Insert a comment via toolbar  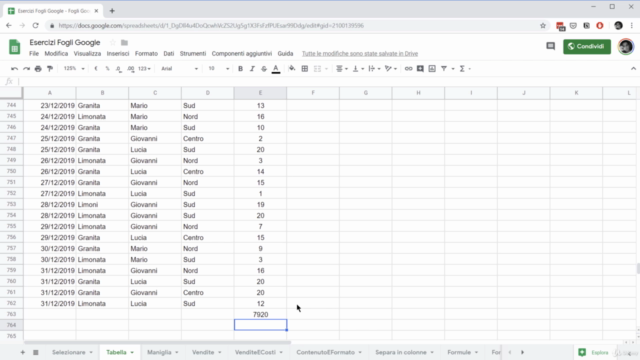420,69
